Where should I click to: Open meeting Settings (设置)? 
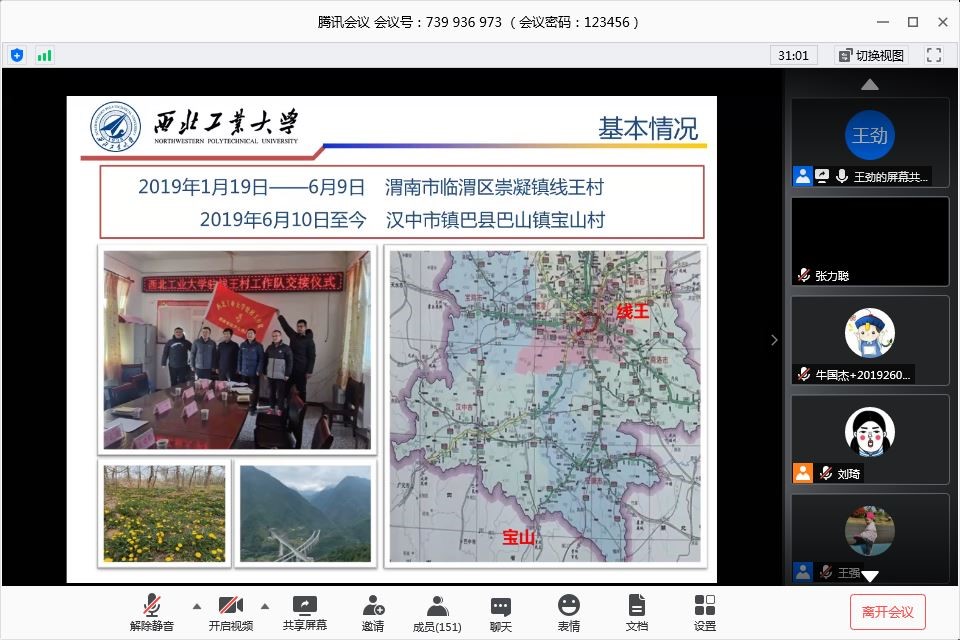coord(704,612)
